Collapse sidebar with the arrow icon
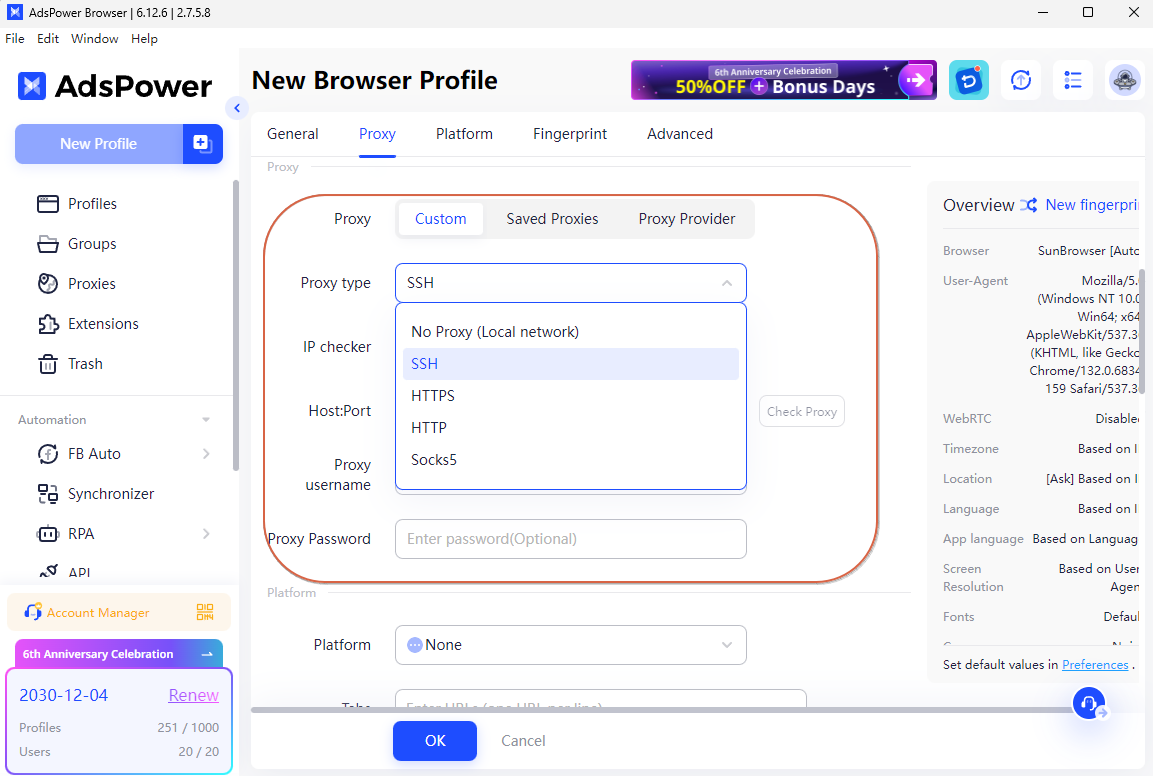 coord(237,108)
